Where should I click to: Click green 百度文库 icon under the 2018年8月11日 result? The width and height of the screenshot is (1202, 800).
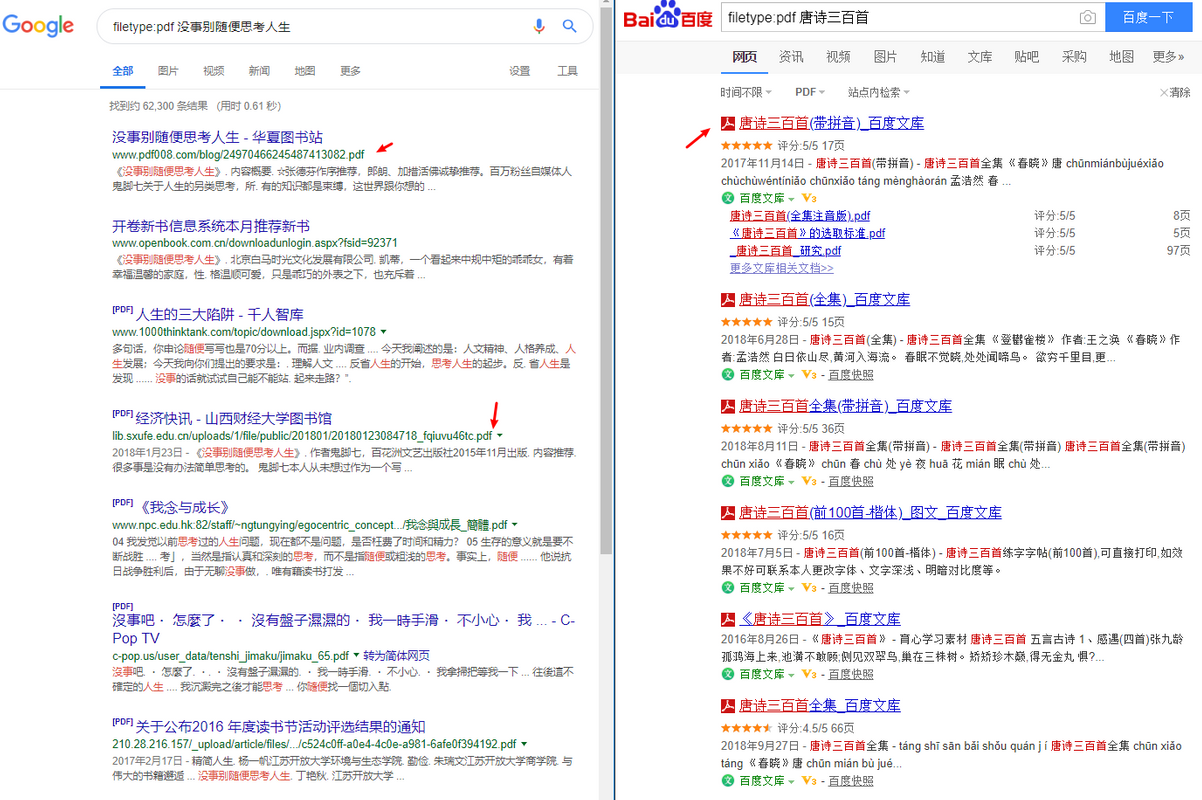[x=728, y=482]
